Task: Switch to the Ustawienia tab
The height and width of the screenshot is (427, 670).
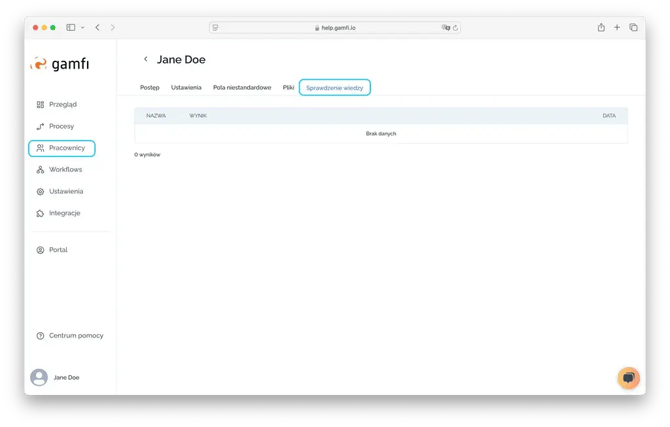Action: 186,88
